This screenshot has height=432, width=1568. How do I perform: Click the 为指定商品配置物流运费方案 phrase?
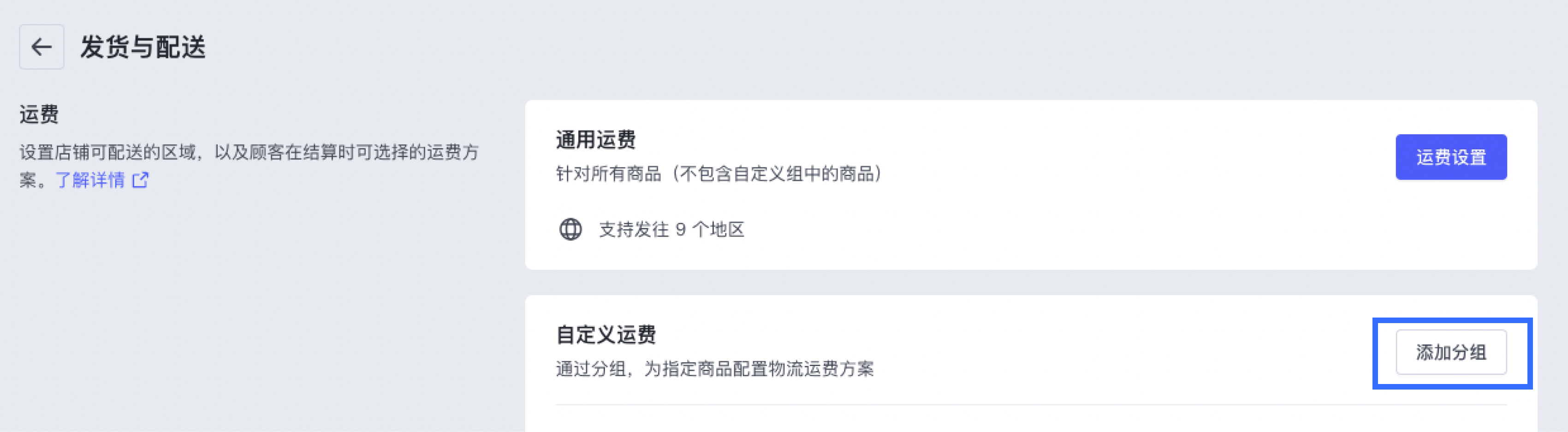coord(759,369)
